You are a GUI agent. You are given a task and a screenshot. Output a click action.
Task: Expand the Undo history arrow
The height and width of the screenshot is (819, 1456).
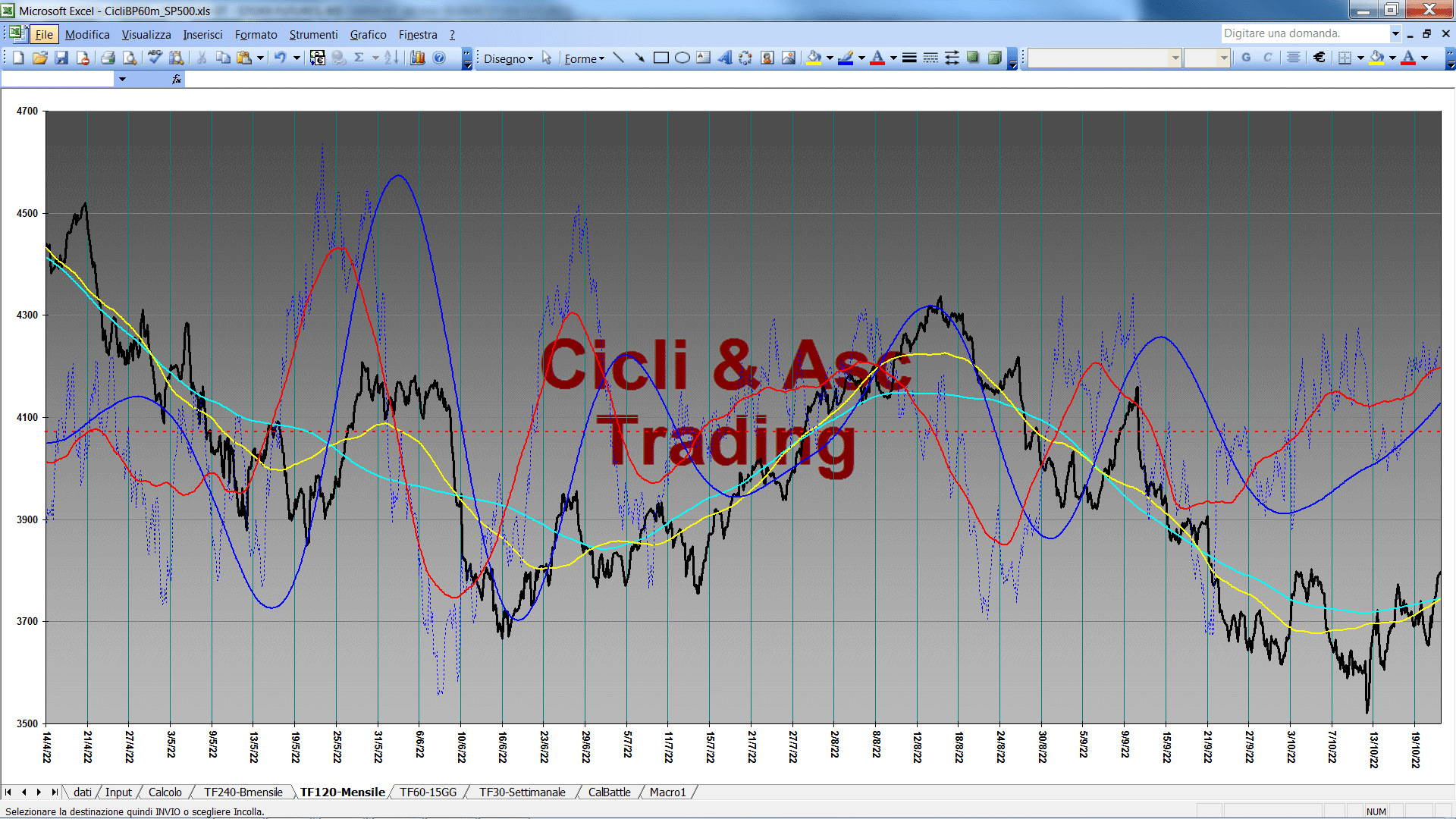(297, 58)
